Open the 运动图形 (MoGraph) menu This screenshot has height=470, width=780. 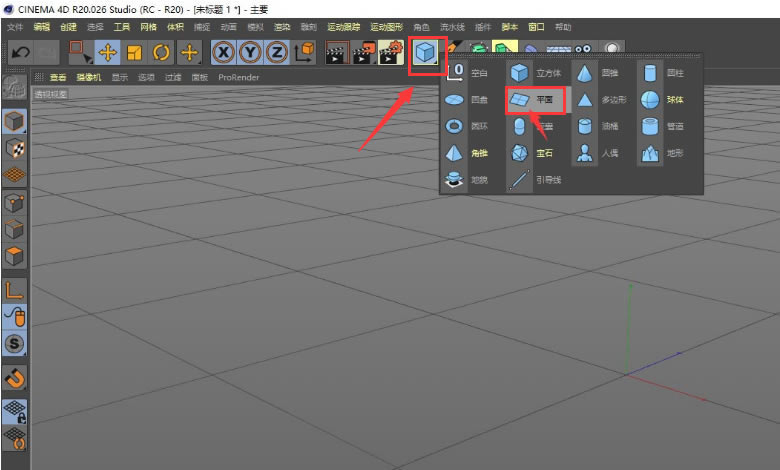pyautogui.click(x=387, y=27)
